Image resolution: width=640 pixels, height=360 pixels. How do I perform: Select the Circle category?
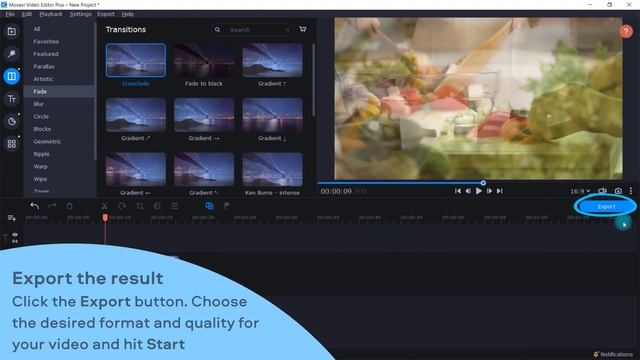(41, 116)
